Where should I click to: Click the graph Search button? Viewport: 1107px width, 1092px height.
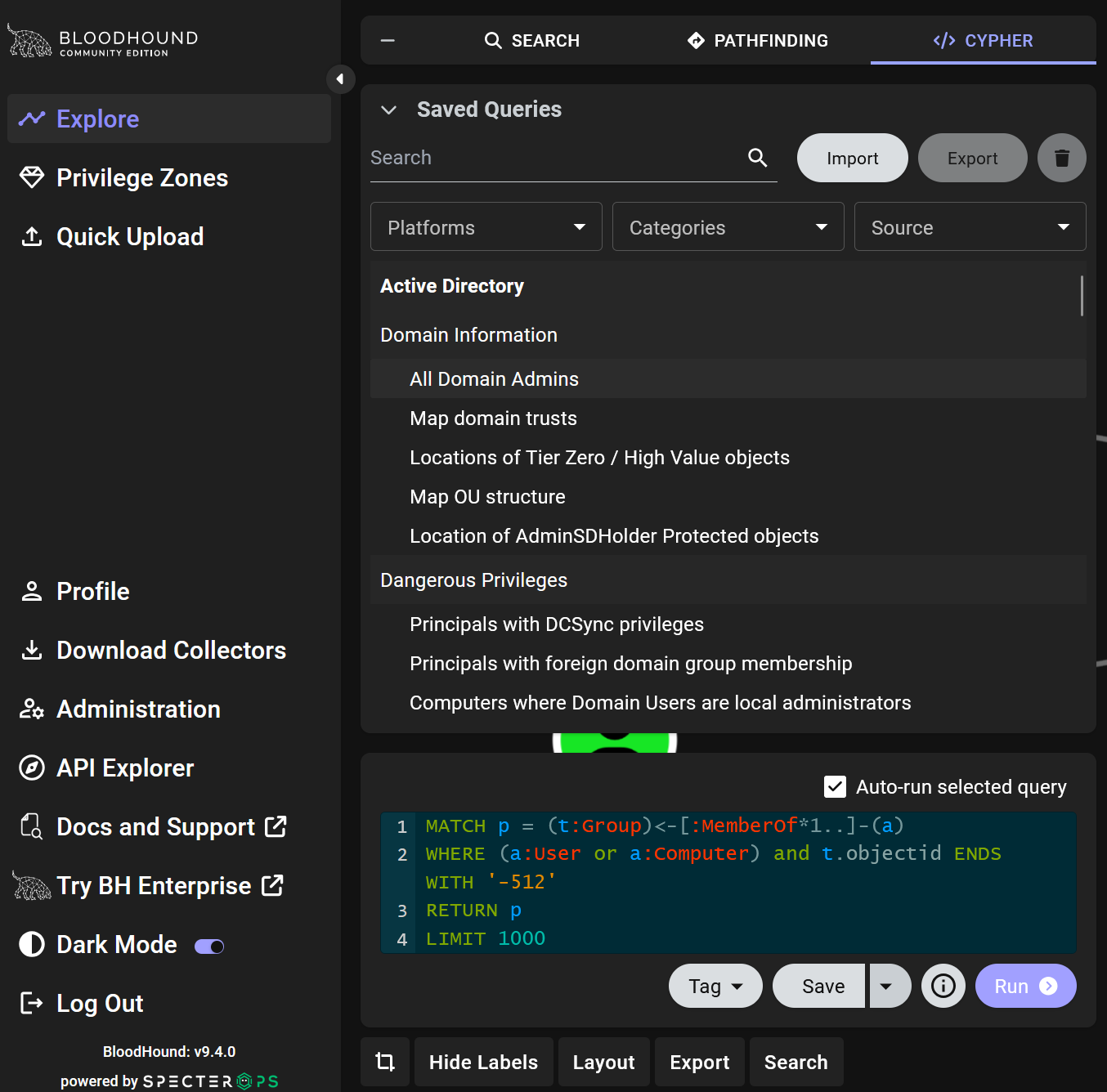tap(796, 1062)
